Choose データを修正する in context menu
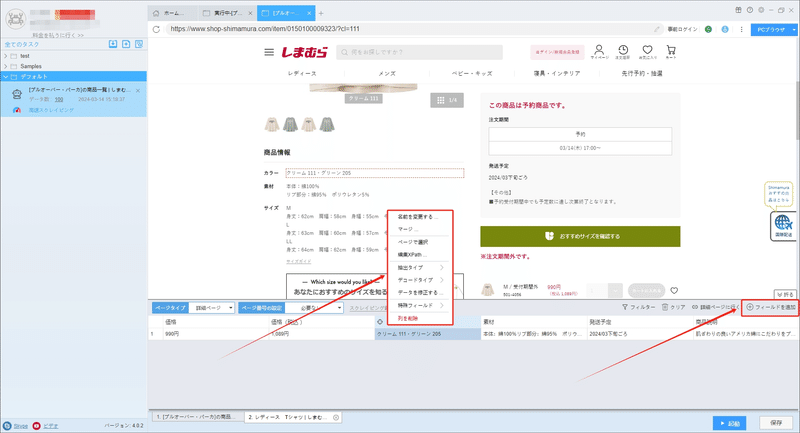 (420, 293)
